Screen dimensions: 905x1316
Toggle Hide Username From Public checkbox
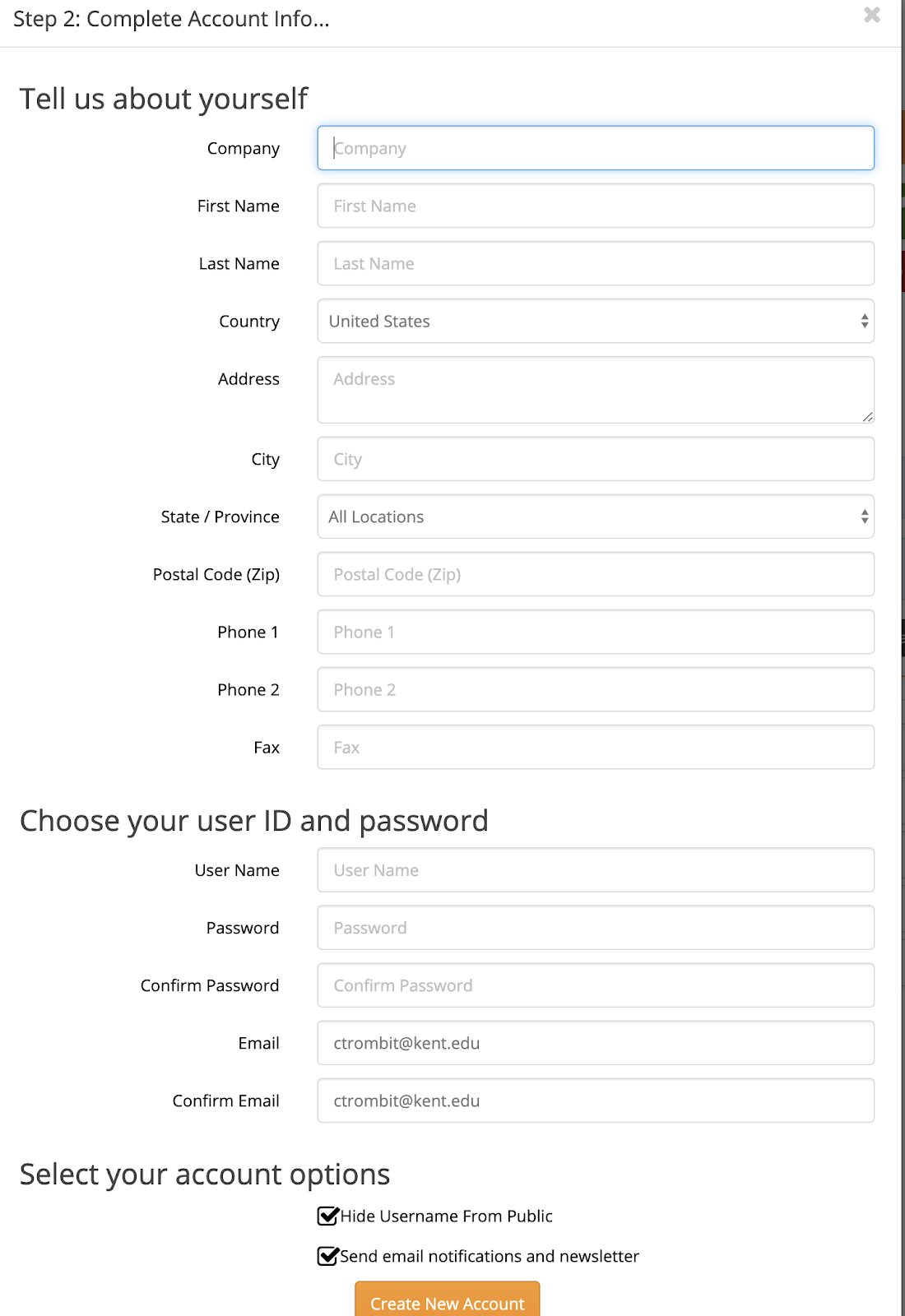[x=328, y=1216]
